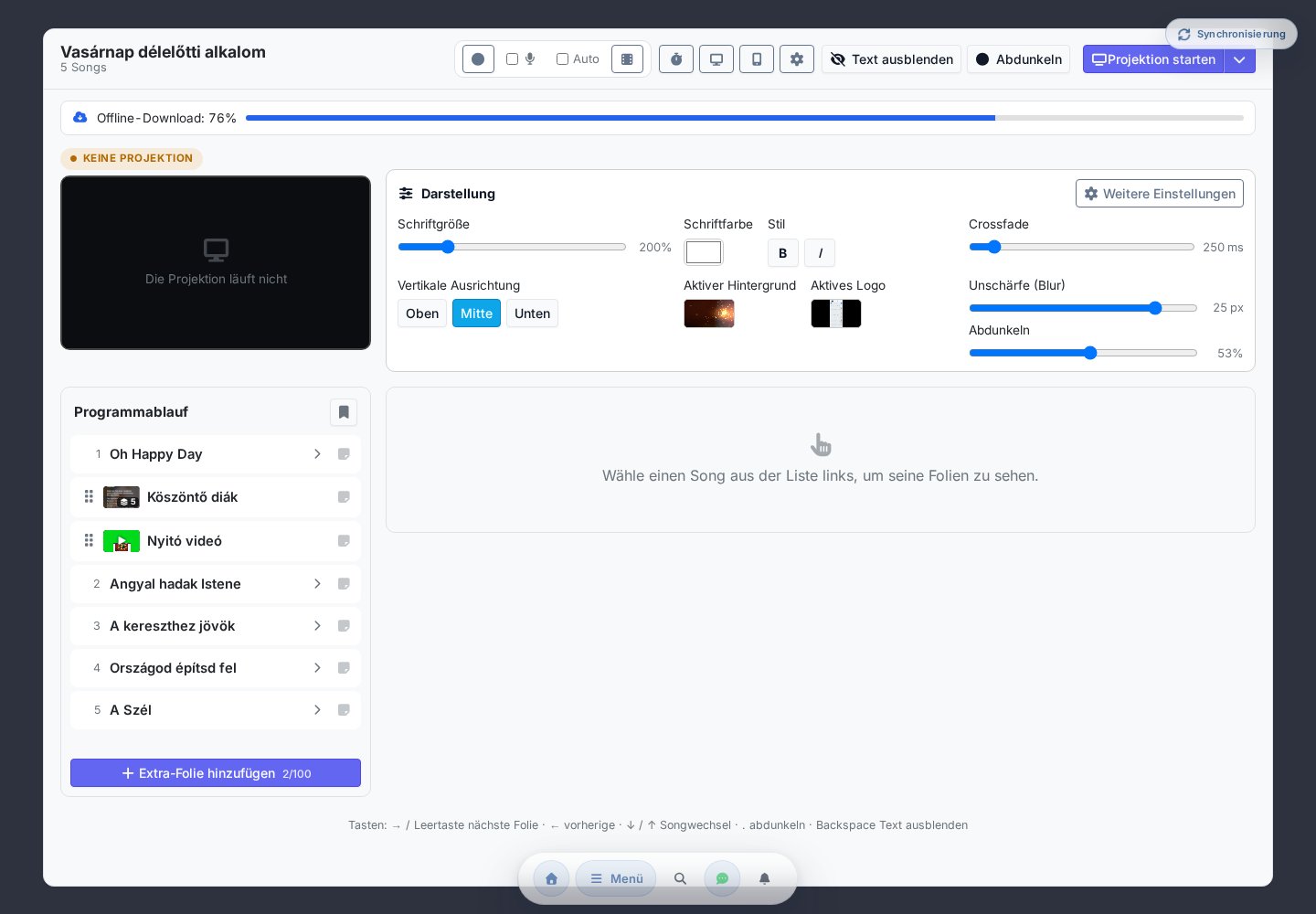Open the film strip media button
Viewport: 1316px width, 914px height.
click(x=627, y=59)
